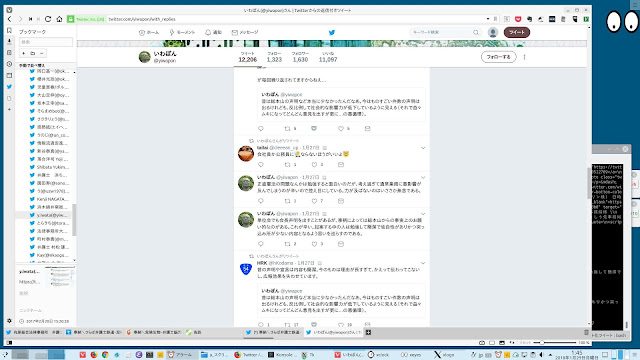Open the account avatar menu in Twitter header

pyautogui.click(x=493, y=32)
